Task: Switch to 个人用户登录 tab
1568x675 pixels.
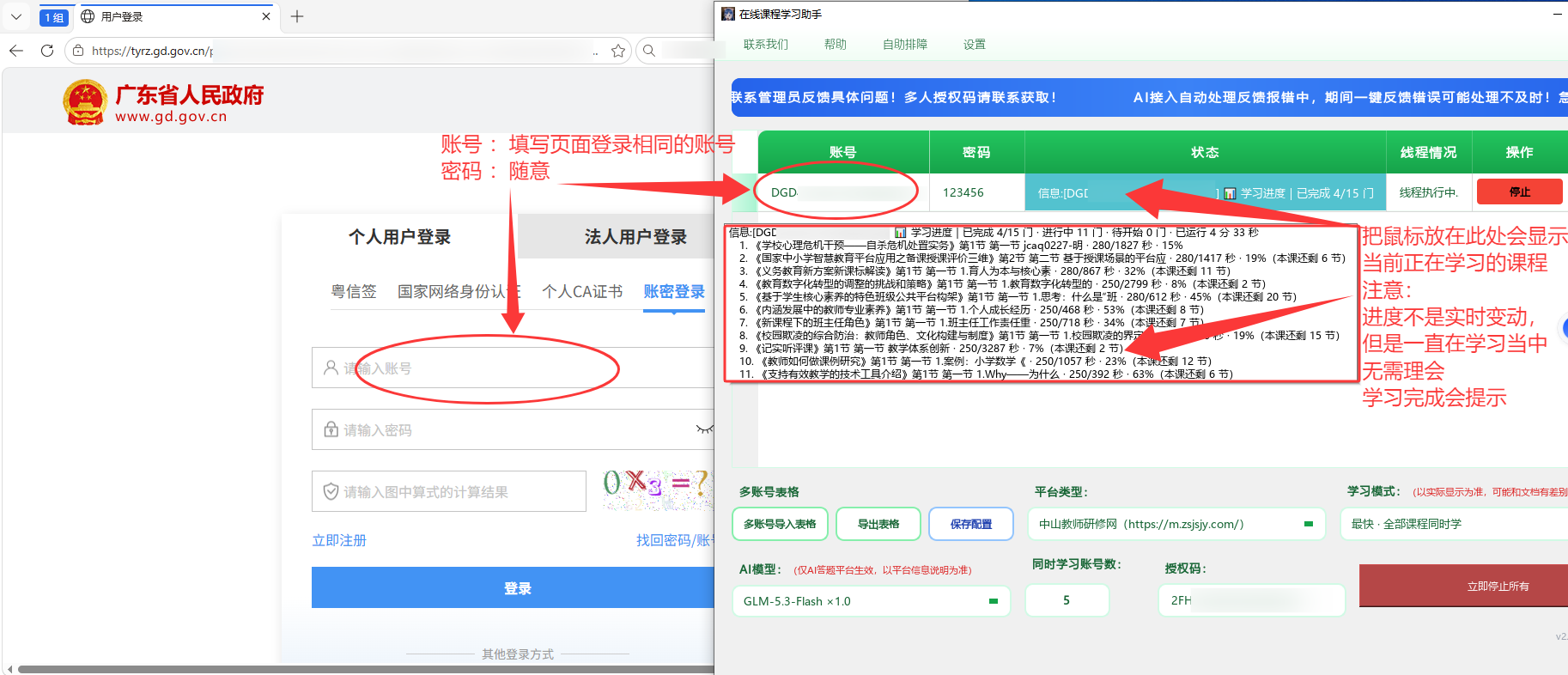Action: point(399,237)
